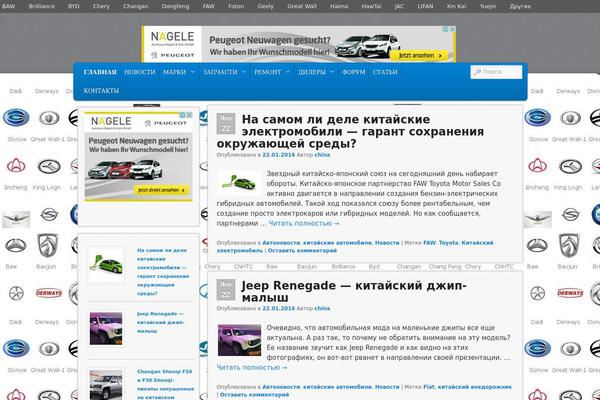The height and width of the screenshot is (400, 600).
Task: Expand the ЗАПЧАСТИ dropdown menu
Action: click(224, 72)
